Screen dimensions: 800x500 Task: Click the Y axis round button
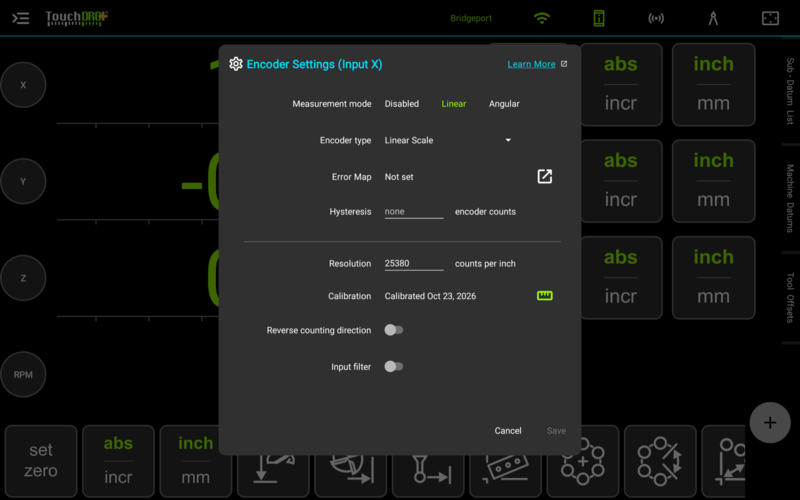pyautogui.click(x=23, y=181)
